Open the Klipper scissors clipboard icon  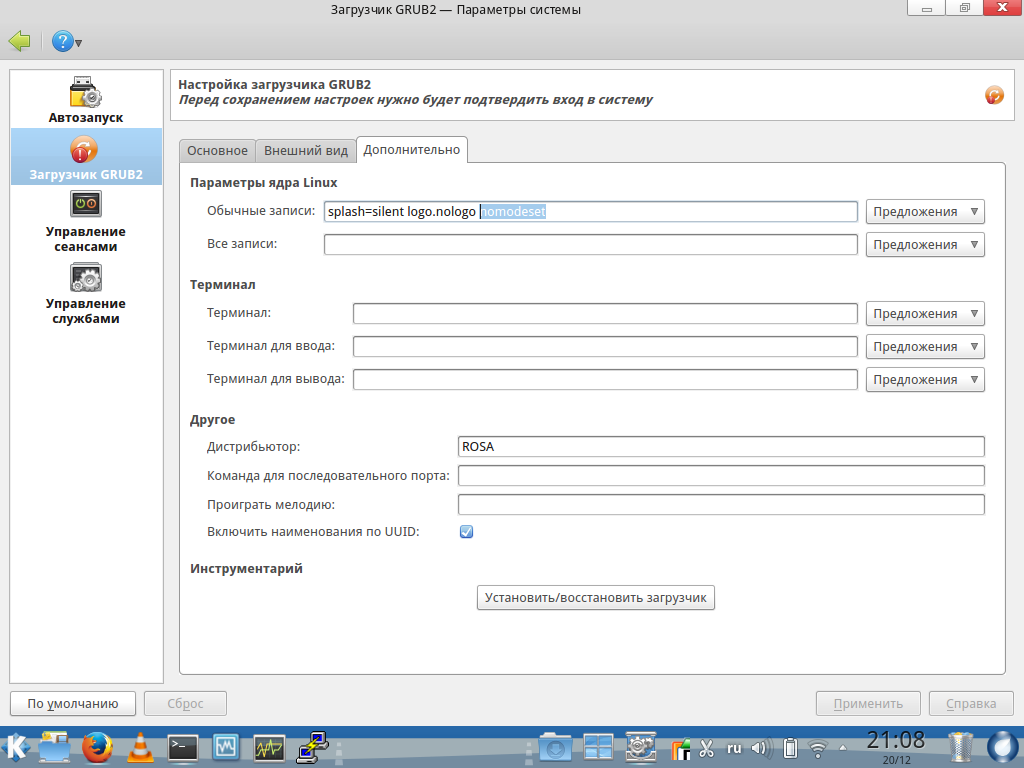pyautogui.click(x=707, y=748)
